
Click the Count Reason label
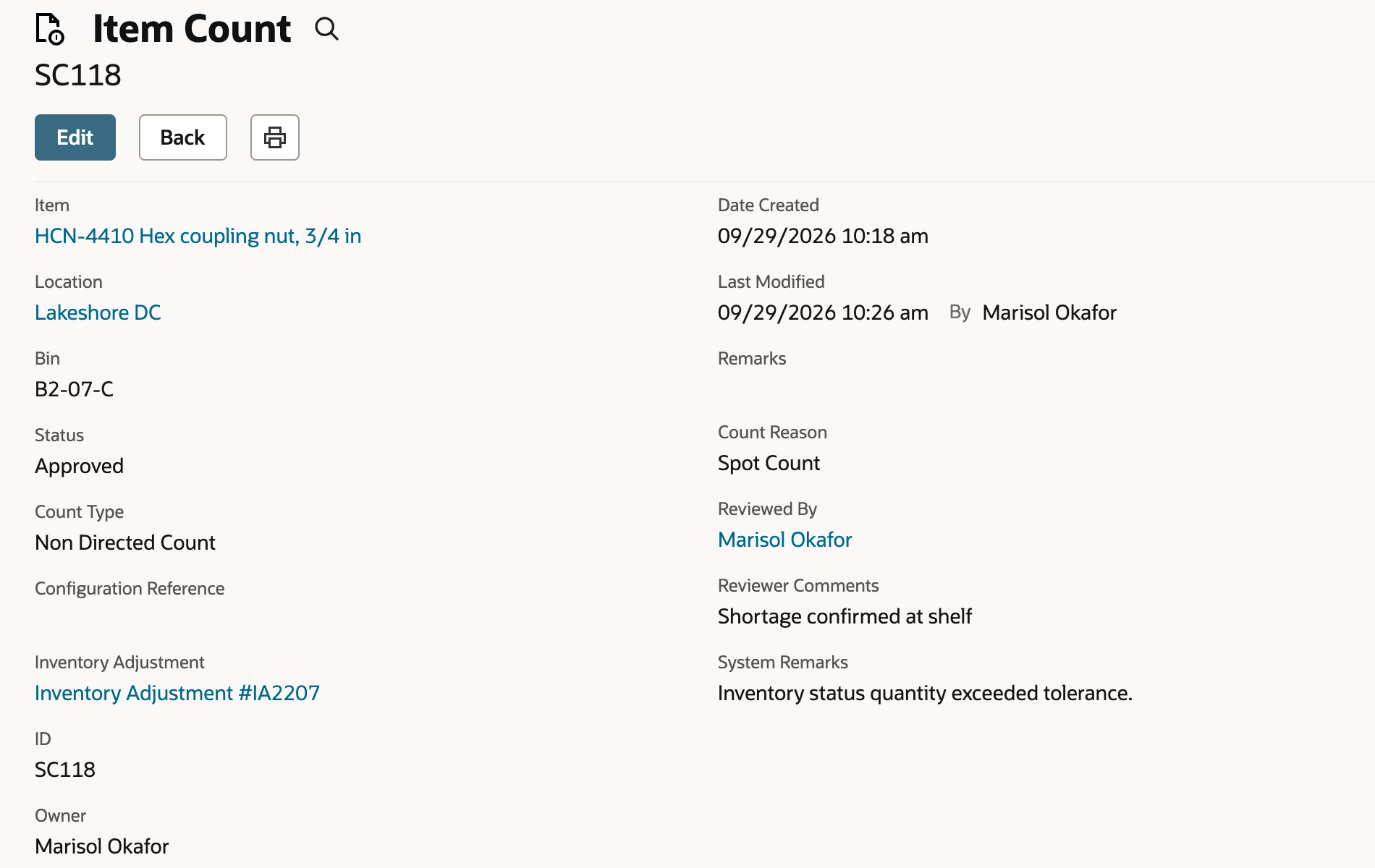click(772, 433)
